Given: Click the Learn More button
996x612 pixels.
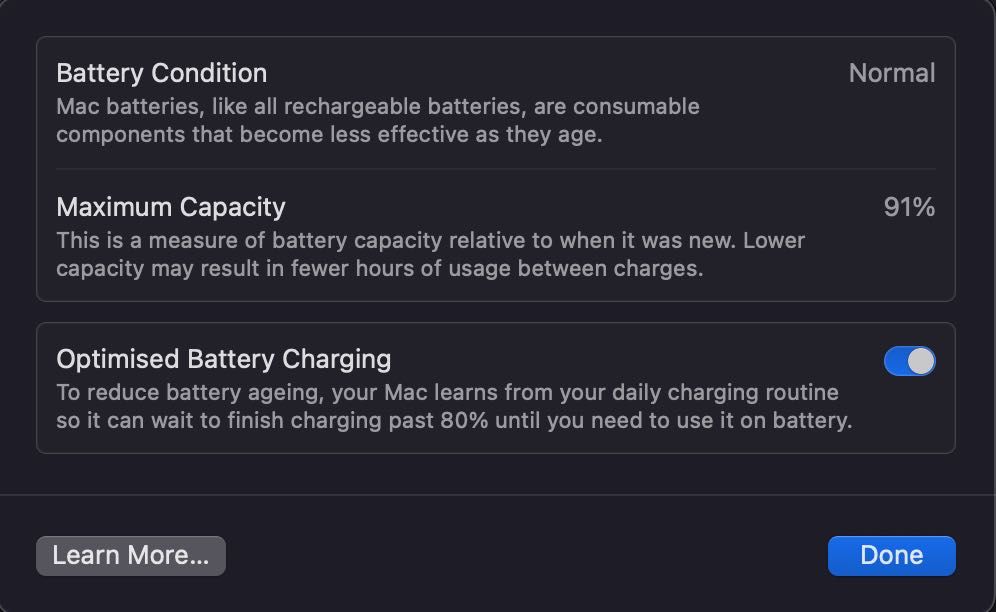Looking at the screenshot, I should click(131, 556).
